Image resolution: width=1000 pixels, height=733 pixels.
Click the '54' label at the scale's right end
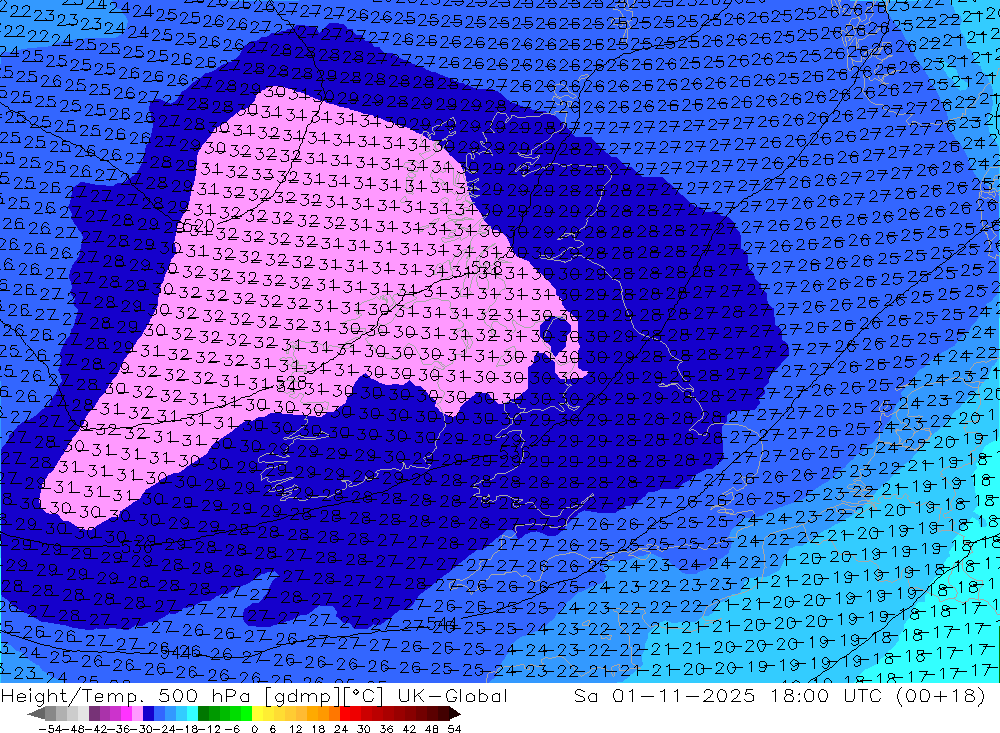[454, 729]
